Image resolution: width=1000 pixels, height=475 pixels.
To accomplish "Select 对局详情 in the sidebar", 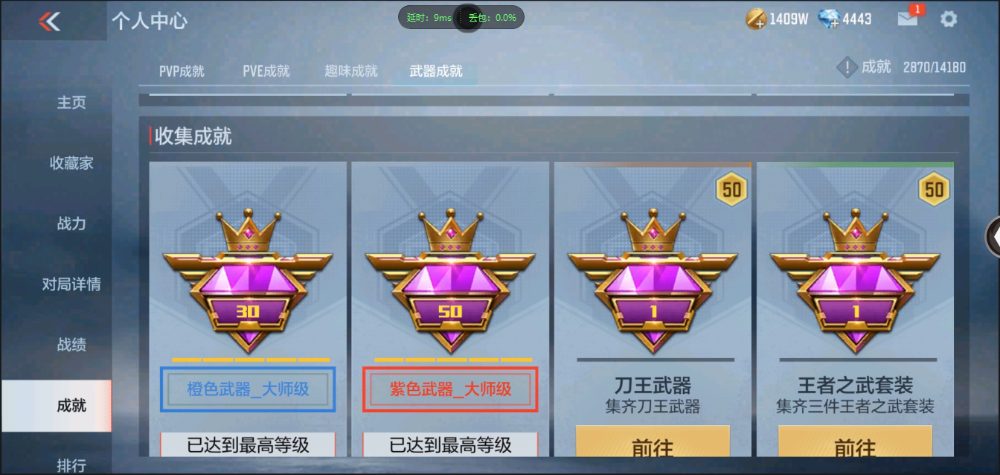I will [x=71, y=284].
